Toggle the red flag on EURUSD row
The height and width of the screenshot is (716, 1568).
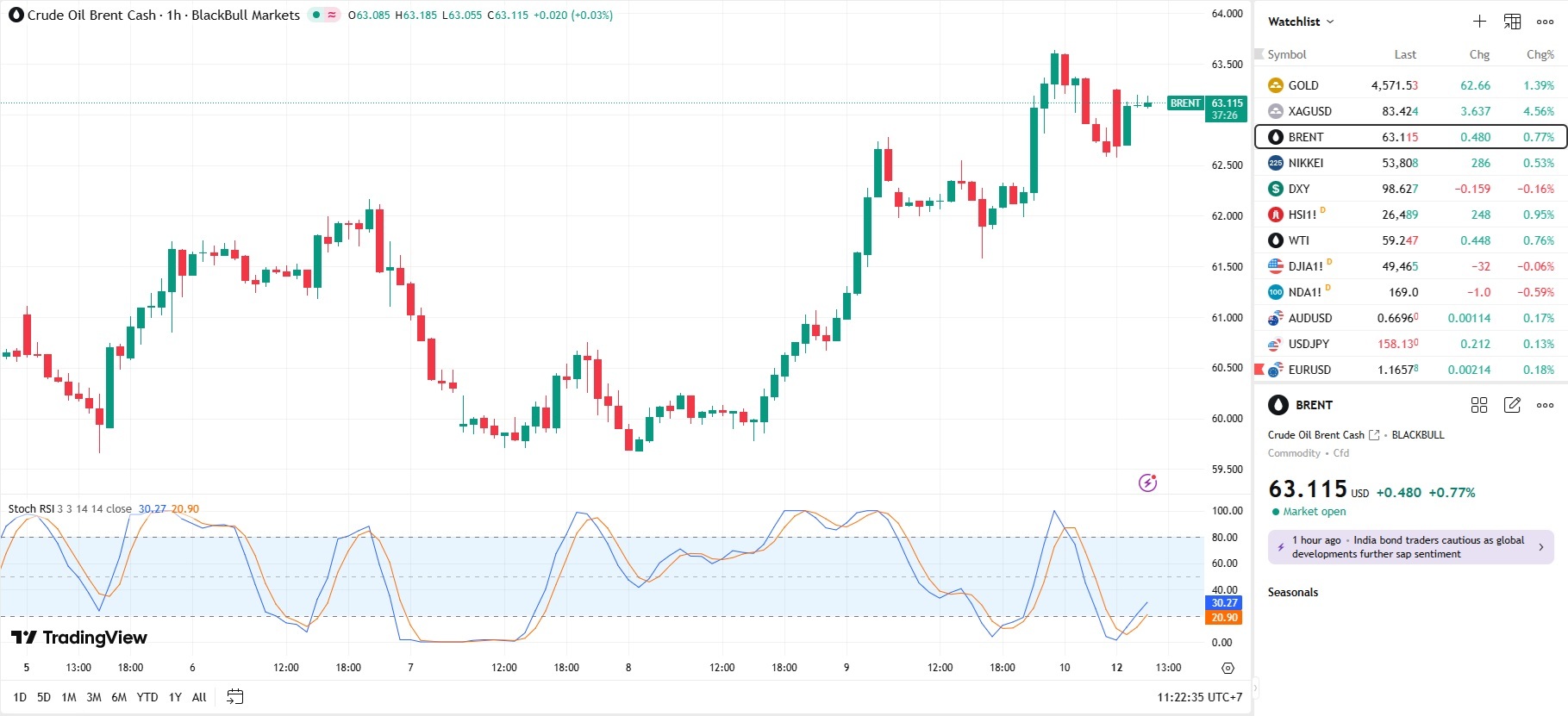point(1259,370)
